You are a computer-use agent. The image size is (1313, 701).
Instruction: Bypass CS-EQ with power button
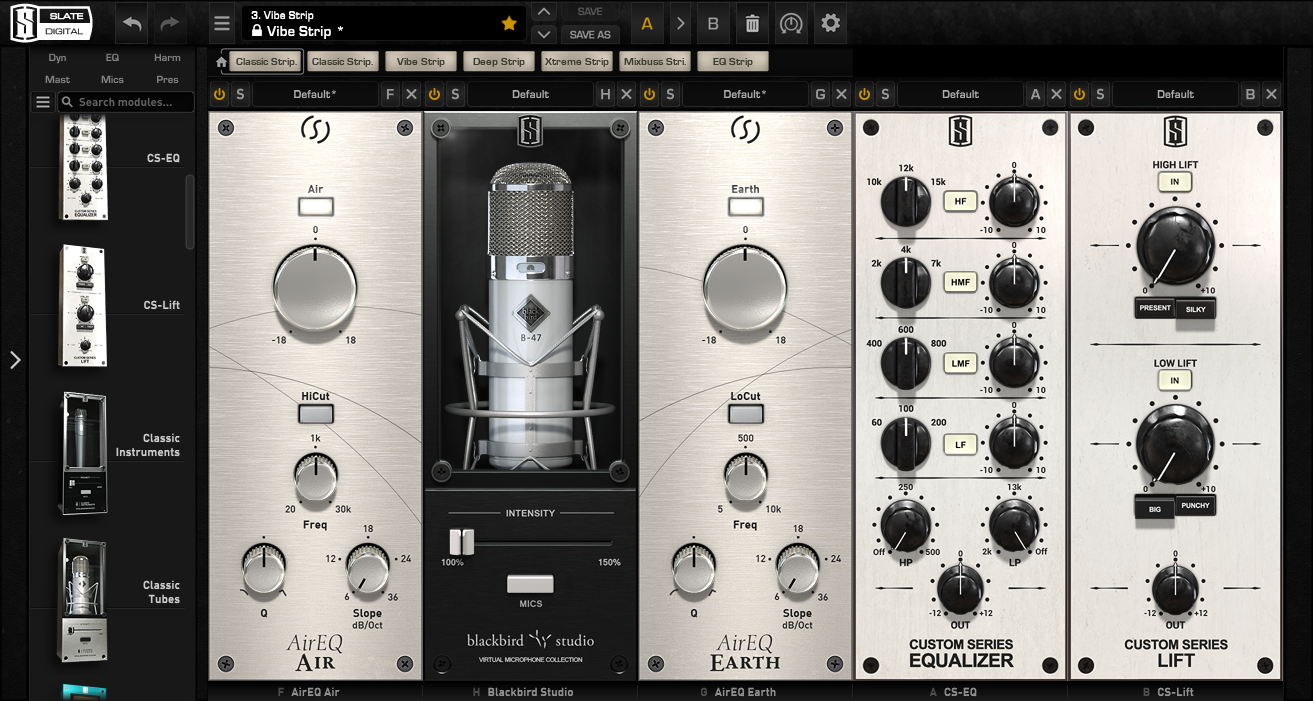click(864, 94)
